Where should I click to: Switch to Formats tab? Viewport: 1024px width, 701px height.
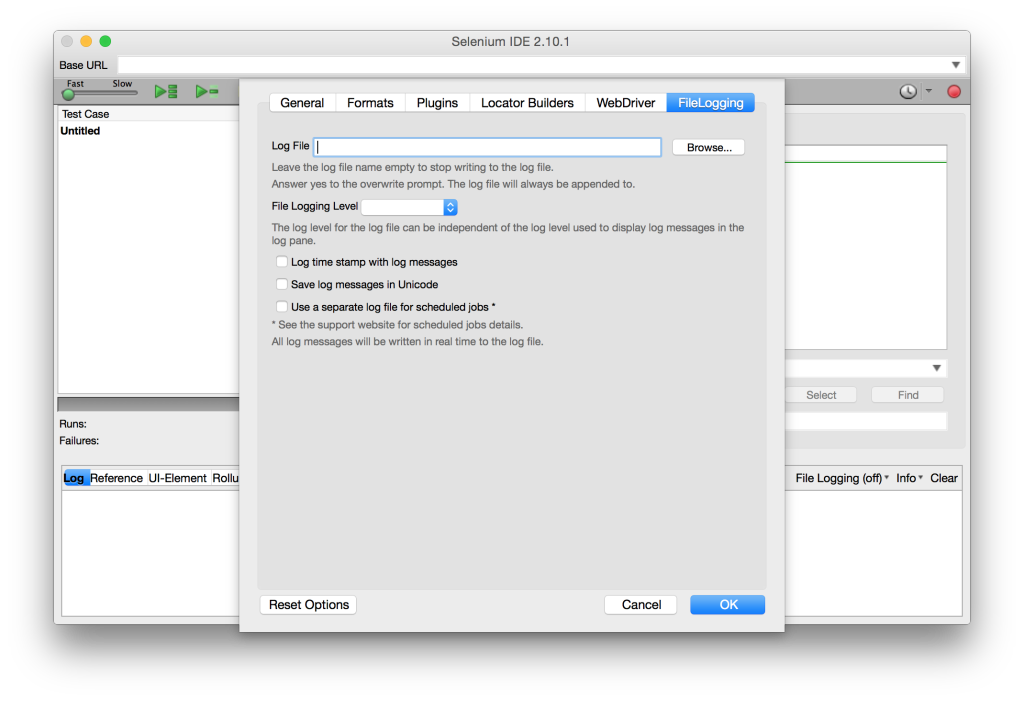[370, 103]
